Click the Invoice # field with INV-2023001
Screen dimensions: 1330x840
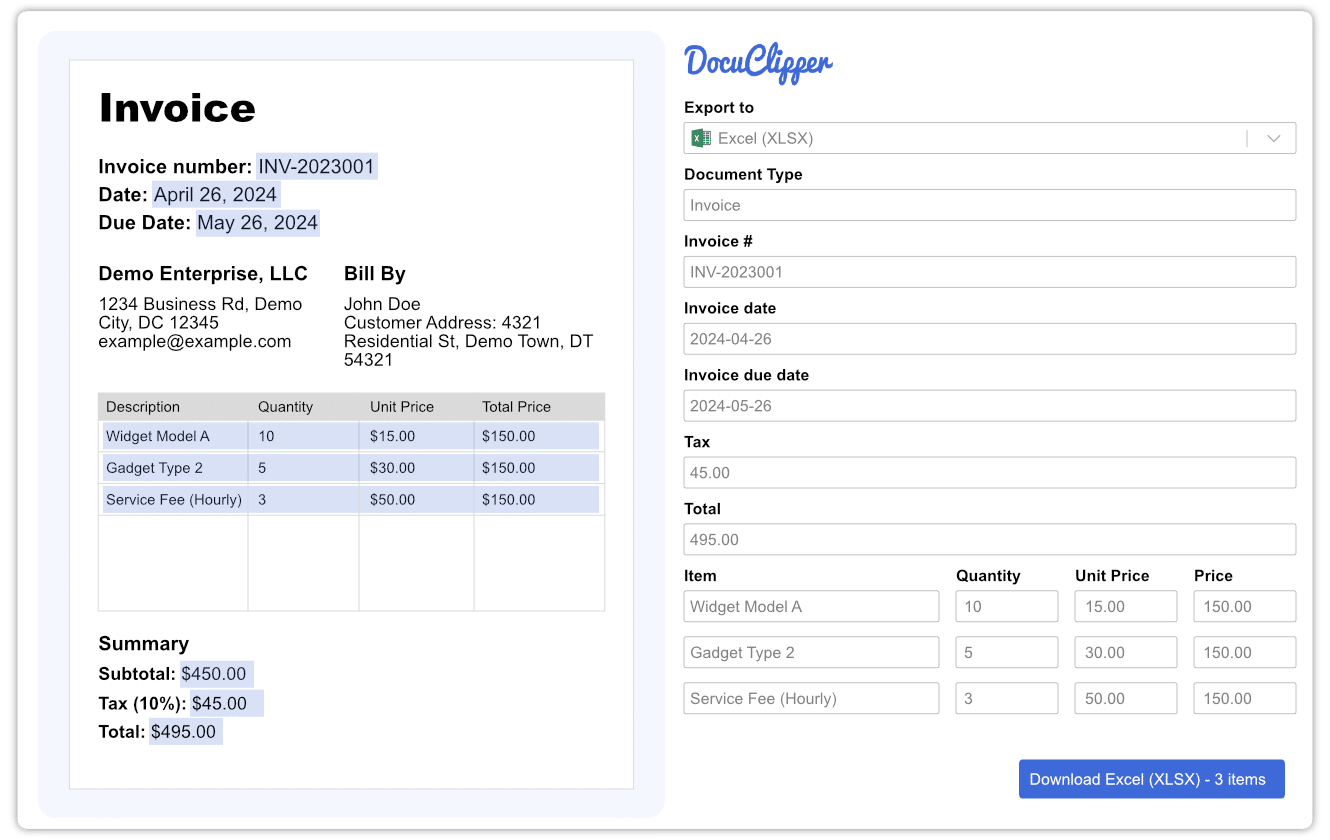tap(990, 271)
